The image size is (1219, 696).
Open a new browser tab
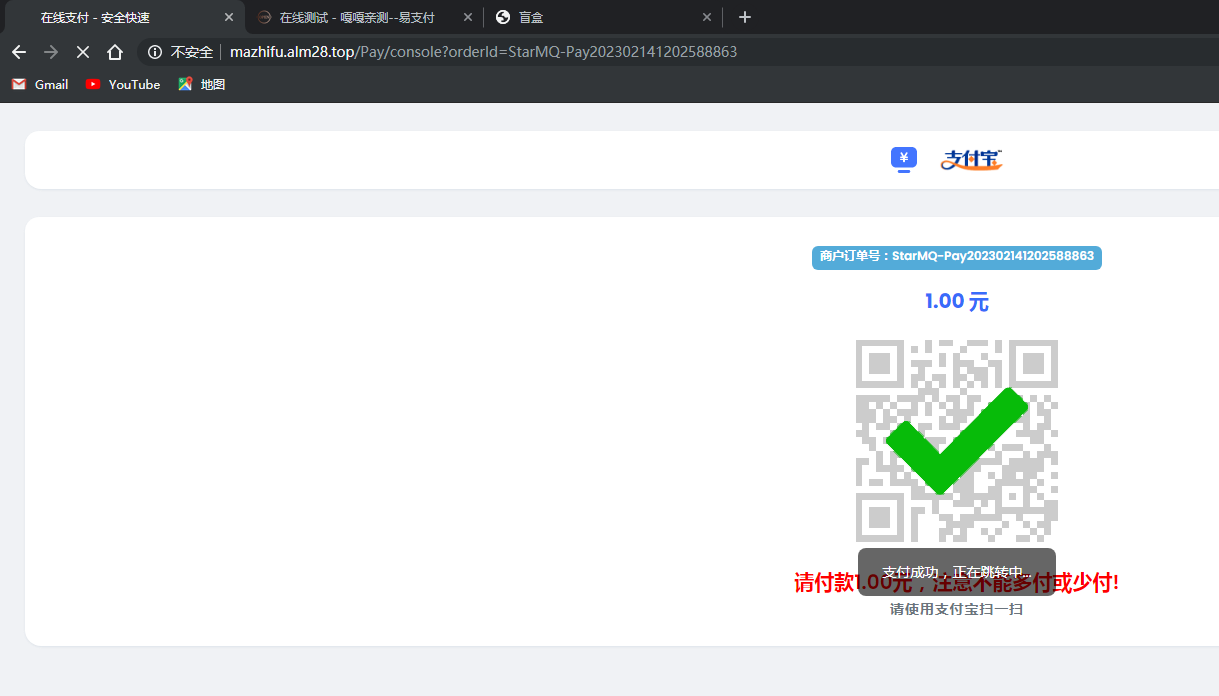pos(744,17)
